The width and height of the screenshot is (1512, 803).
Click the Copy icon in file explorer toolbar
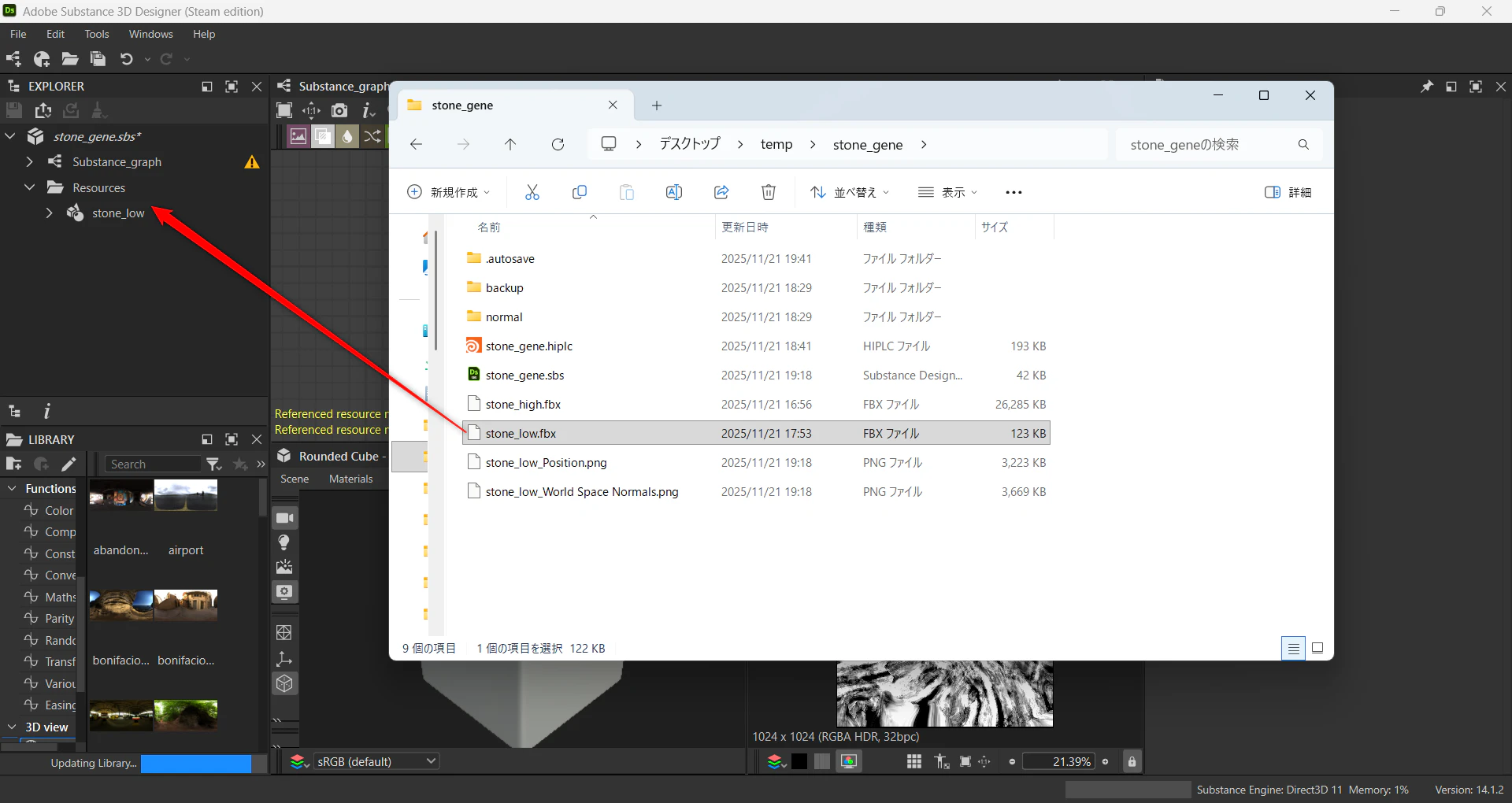580,192
